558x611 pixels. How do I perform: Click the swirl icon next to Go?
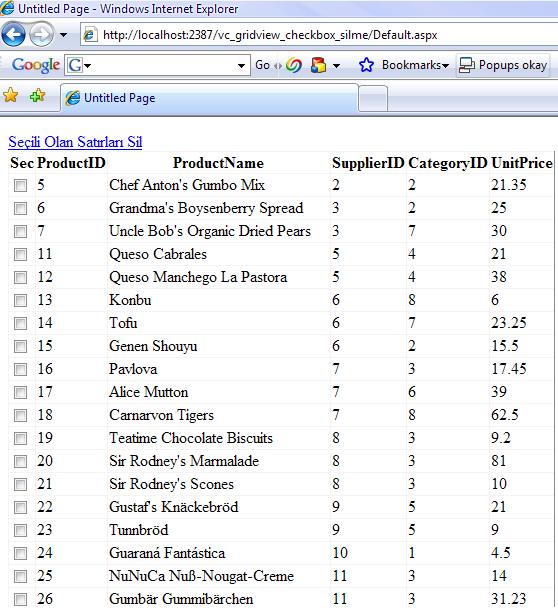(x=294, y=65)
